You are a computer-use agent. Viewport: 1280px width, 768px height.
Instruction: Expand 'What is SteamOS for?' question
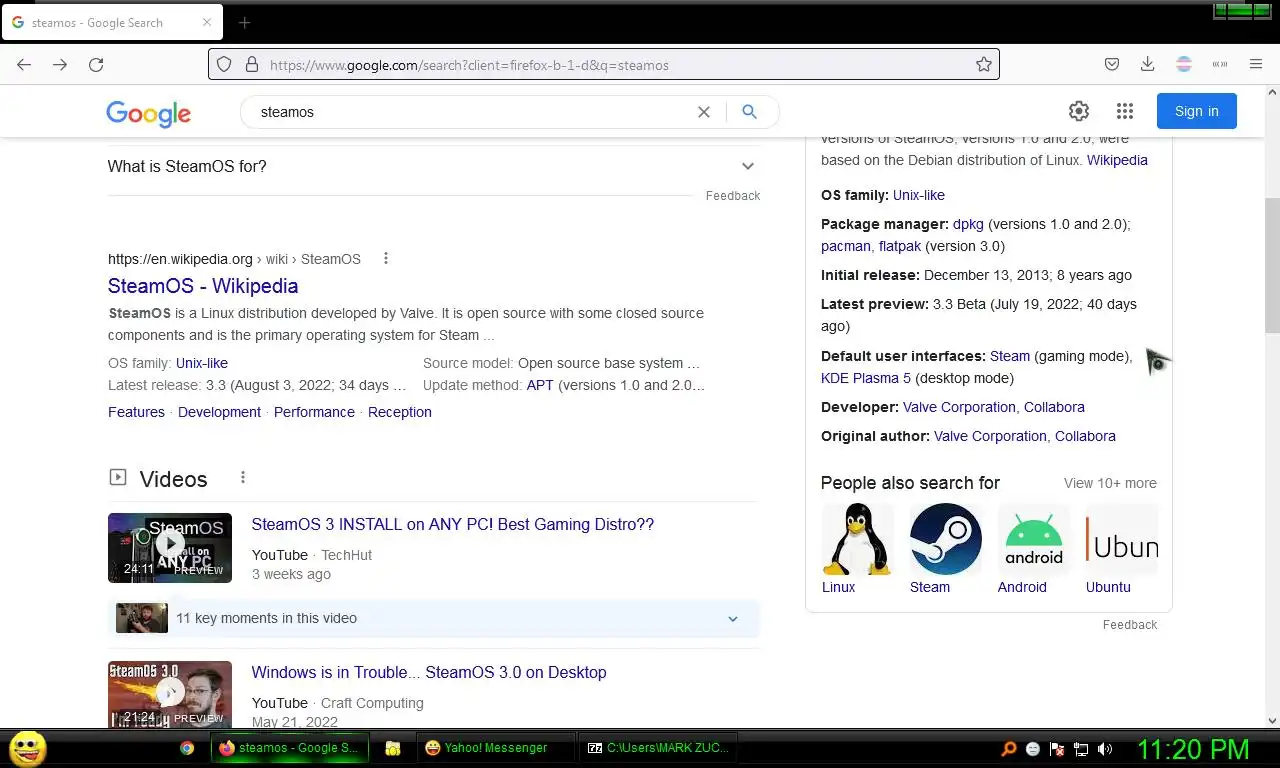[x=432, y=166]
